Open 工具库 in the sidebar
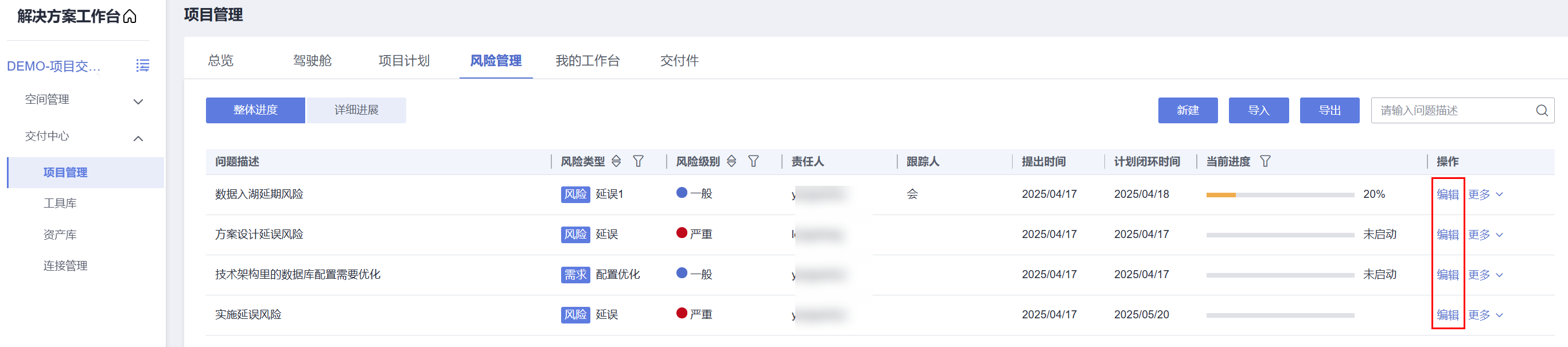The height and width of the screenshot is (347, 1568). (x=60, y=204)
